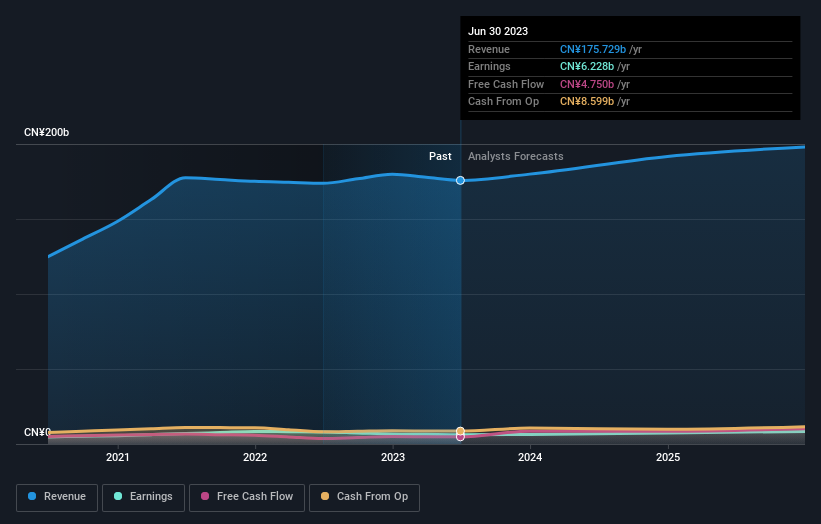Click Earnings value CN¥6.228b in tooltip
Image resolution: width=821 pixels, height=524 pixels.
coord(586,66)
